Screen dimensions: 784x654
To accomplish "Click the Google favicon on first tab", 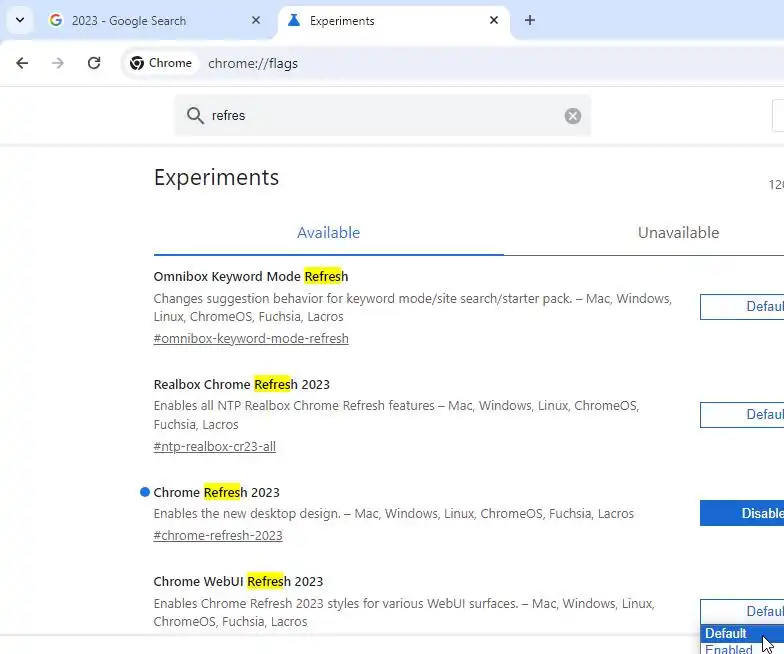I will click(x=56, y=20).
